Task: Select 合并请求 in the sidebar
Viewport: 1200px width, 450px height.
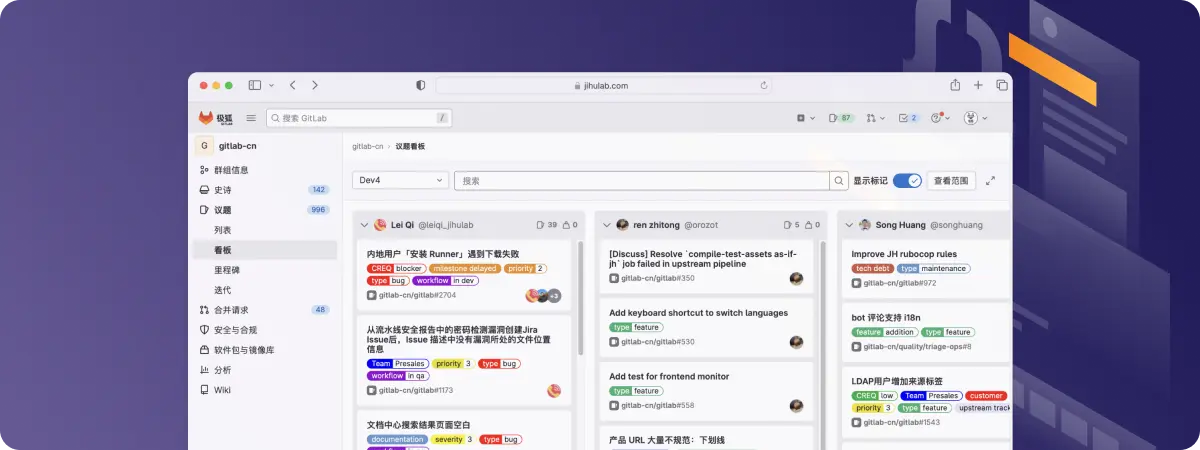Action: pyautogui.click(x=231, y=310)
